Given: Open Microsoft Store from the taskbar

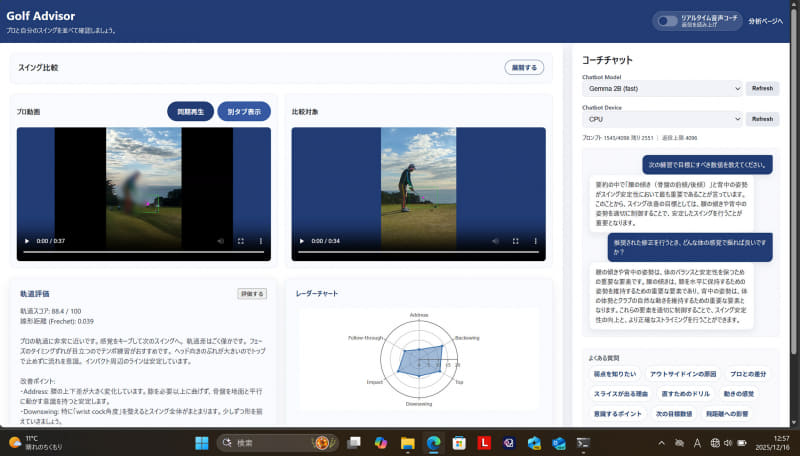Looking at the screenshot, I should tap(459, 443).
